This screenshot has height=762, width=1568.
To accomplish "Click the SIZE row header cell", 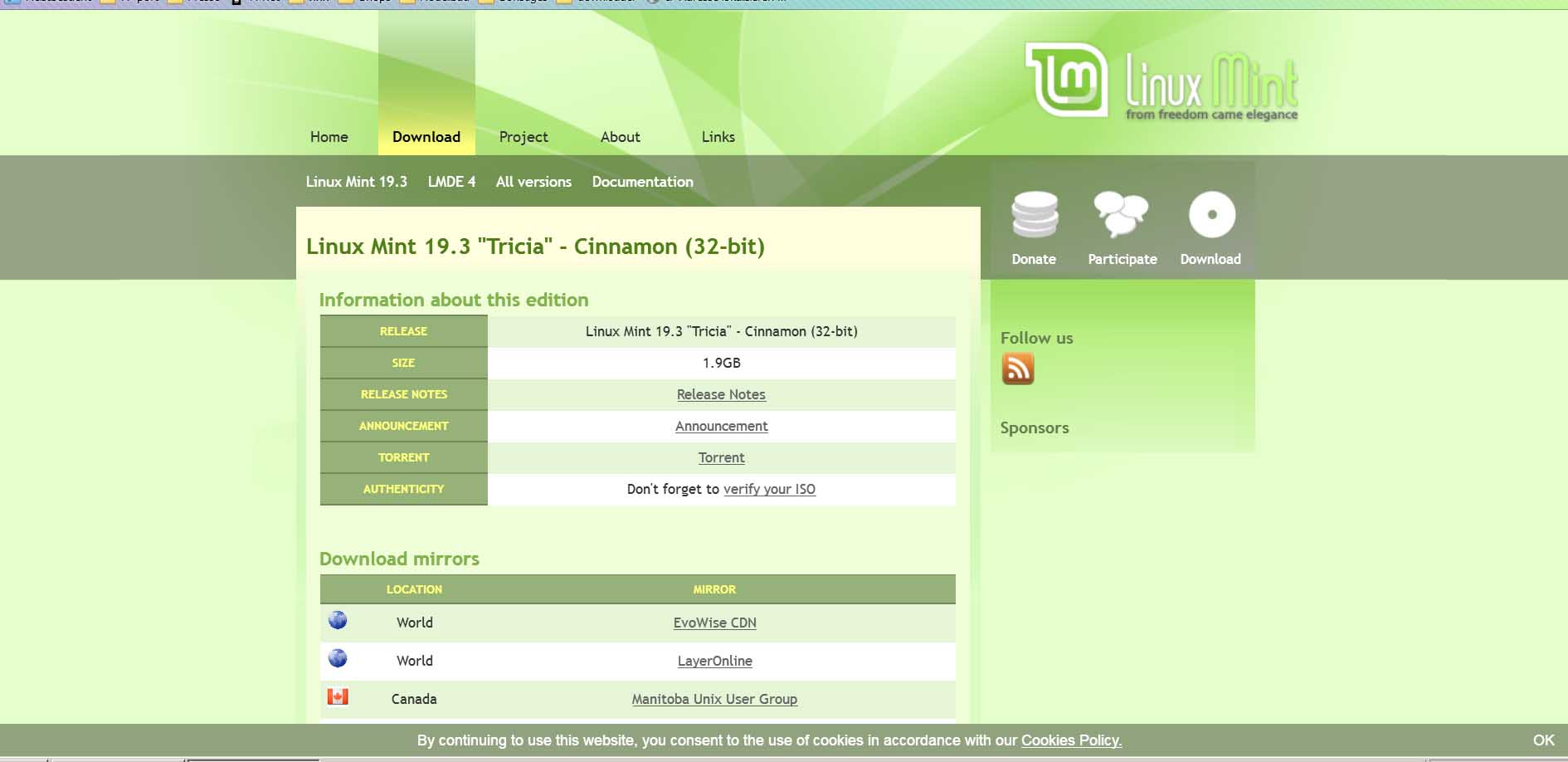I will pyautogui.click(x=403, y=363).
